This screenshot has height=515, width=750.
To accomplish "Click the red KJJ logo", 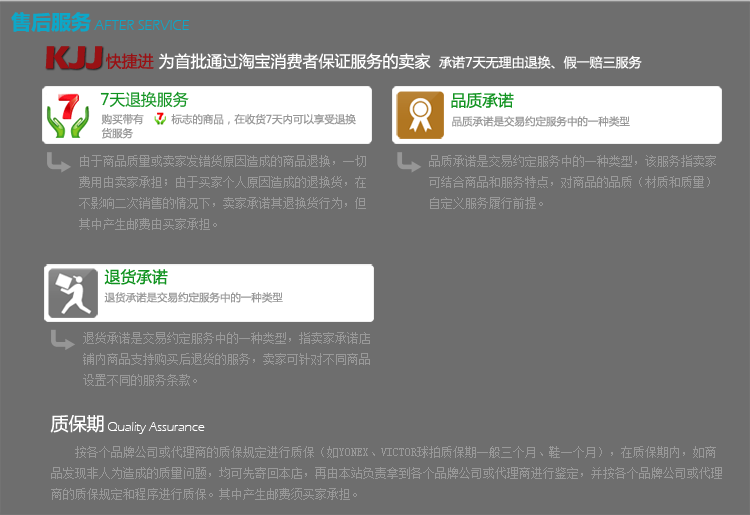I will click(x=74, y=60).
